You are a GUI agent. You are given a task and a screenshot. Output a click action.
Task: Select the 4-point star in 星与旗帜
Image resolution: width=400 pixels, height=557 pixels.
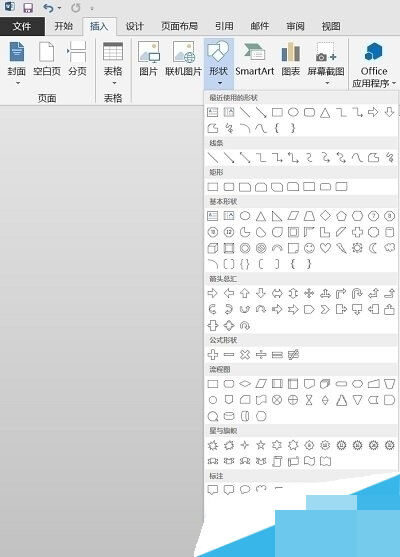point(245,445)
